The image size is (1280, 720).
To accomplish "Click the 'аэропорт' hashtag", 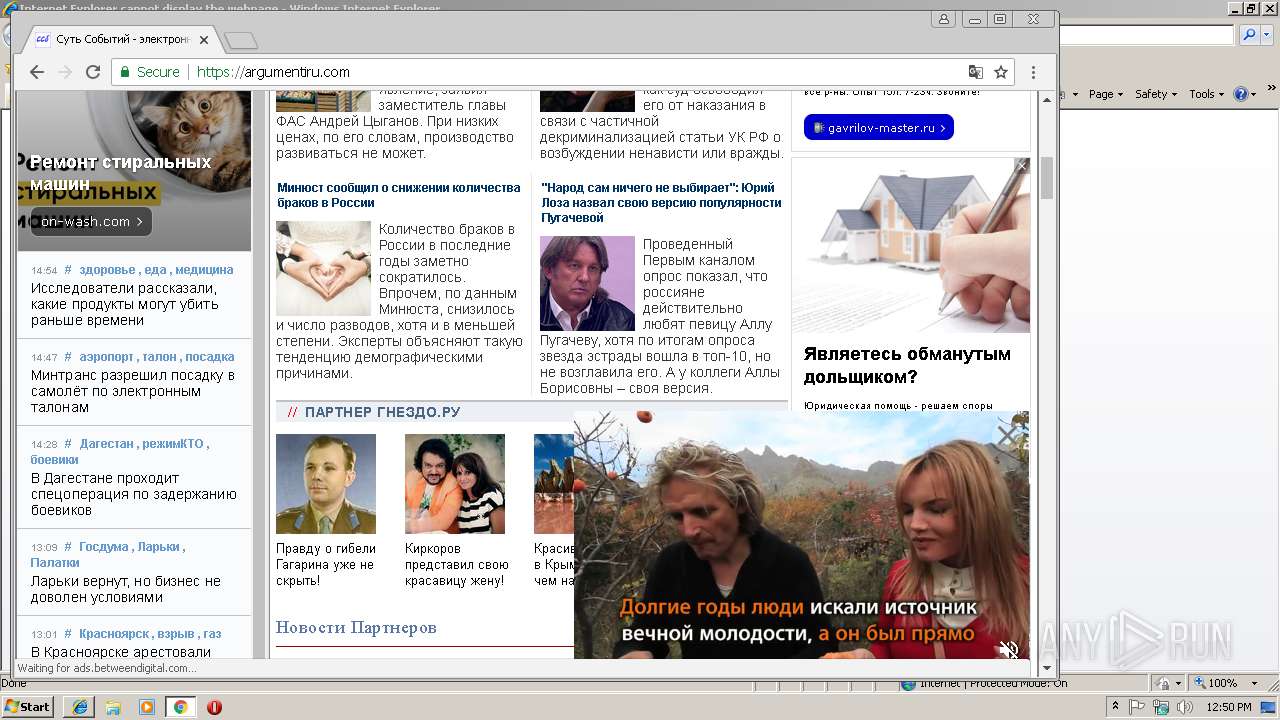I will point(107,357).
